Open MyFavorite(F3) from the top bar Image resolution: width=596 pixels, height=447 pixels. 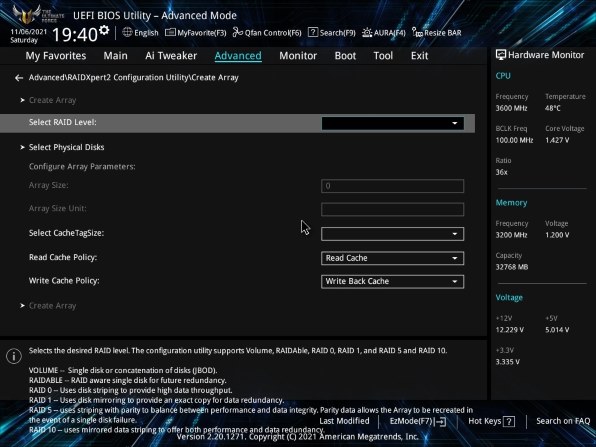(x=196, y=33)
